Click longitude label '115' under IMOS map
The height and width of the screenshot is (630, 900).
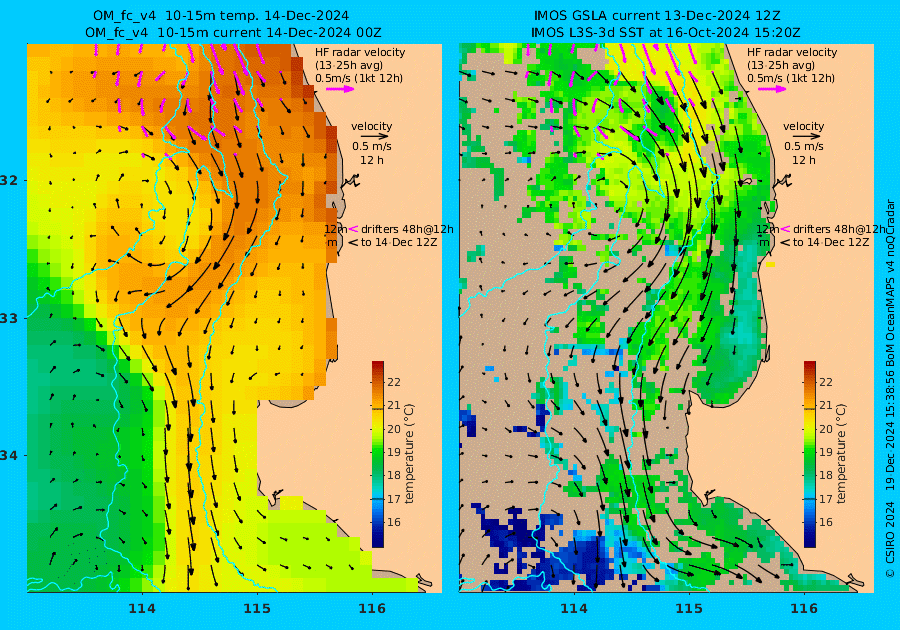689,609
